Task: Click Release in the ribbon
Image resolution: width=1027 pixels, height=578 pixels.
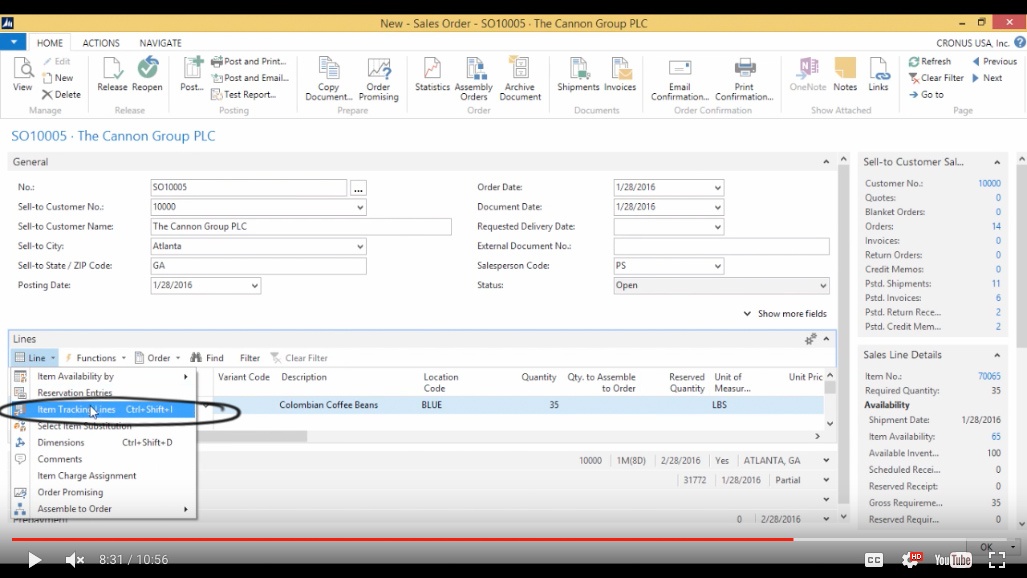Action: 112,74
